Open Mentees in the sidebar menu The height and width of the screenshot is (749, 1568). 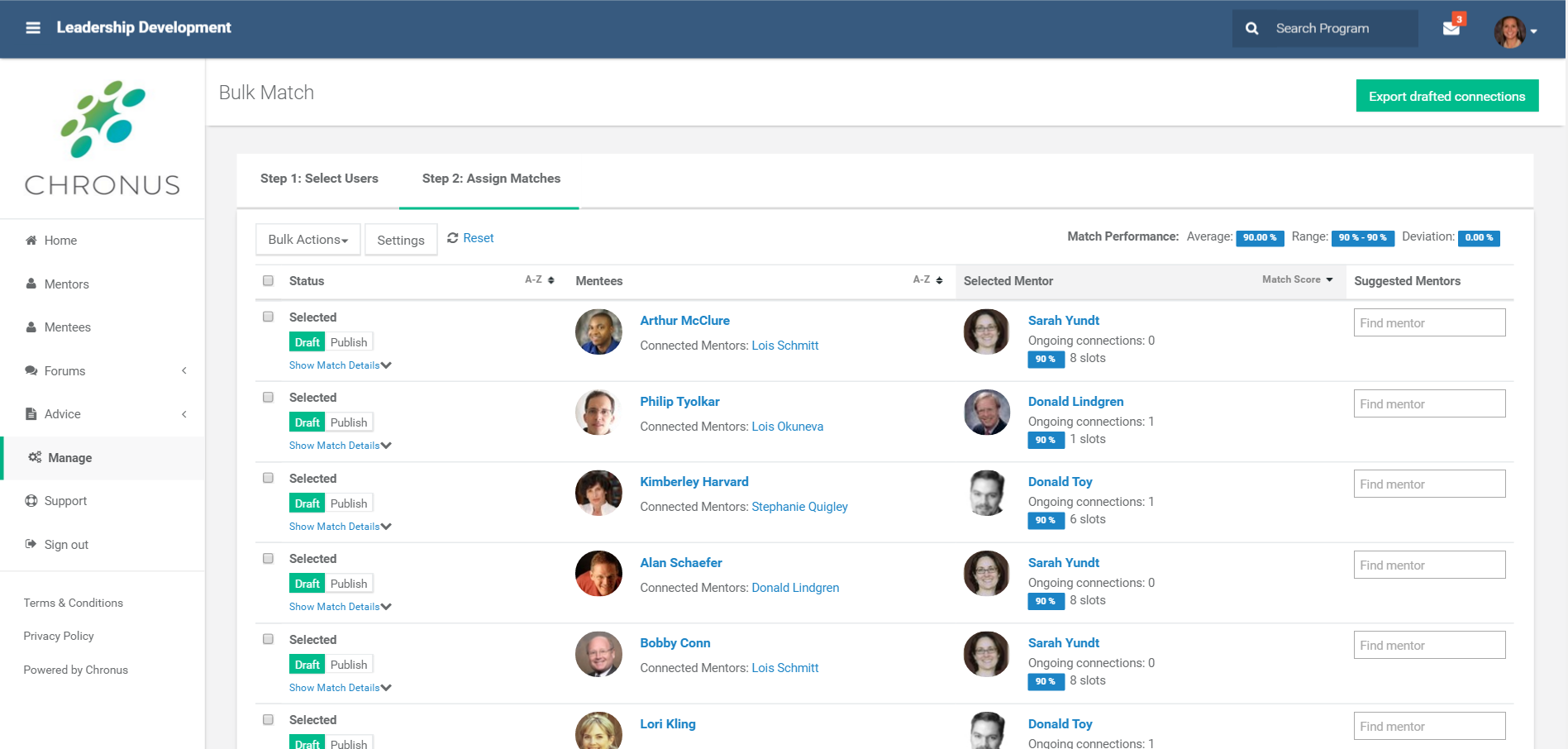[67, 327]
